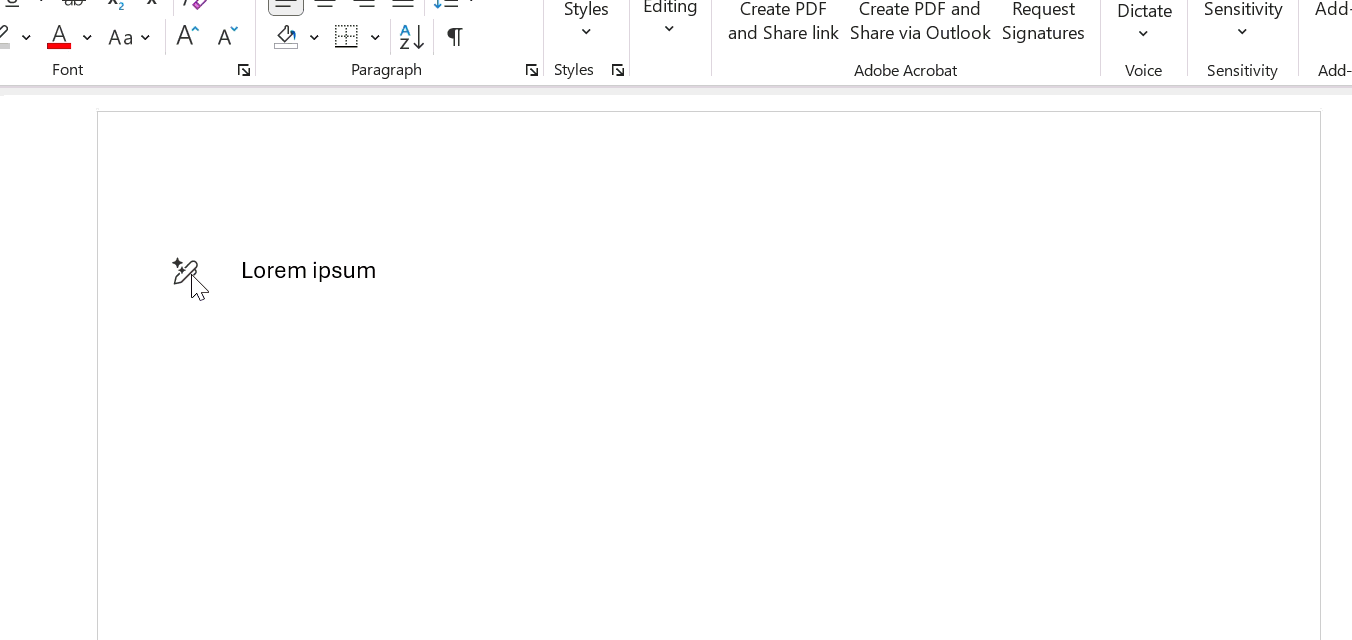
Task: Open the Sensitivity menu
Action: click(1243, 20)
